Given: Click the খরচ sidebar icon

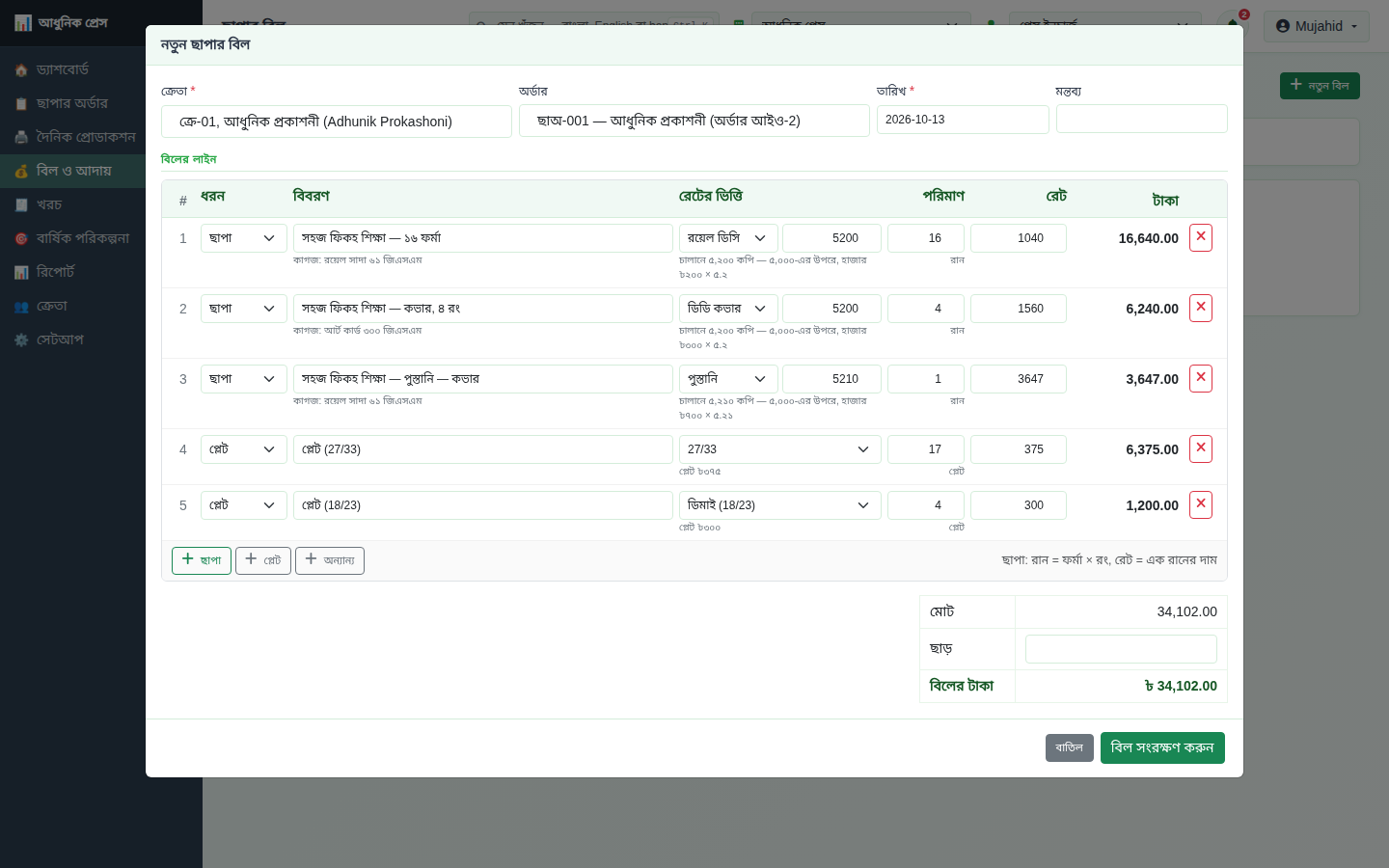Looking at the screenshot, I should pos(21,205).
